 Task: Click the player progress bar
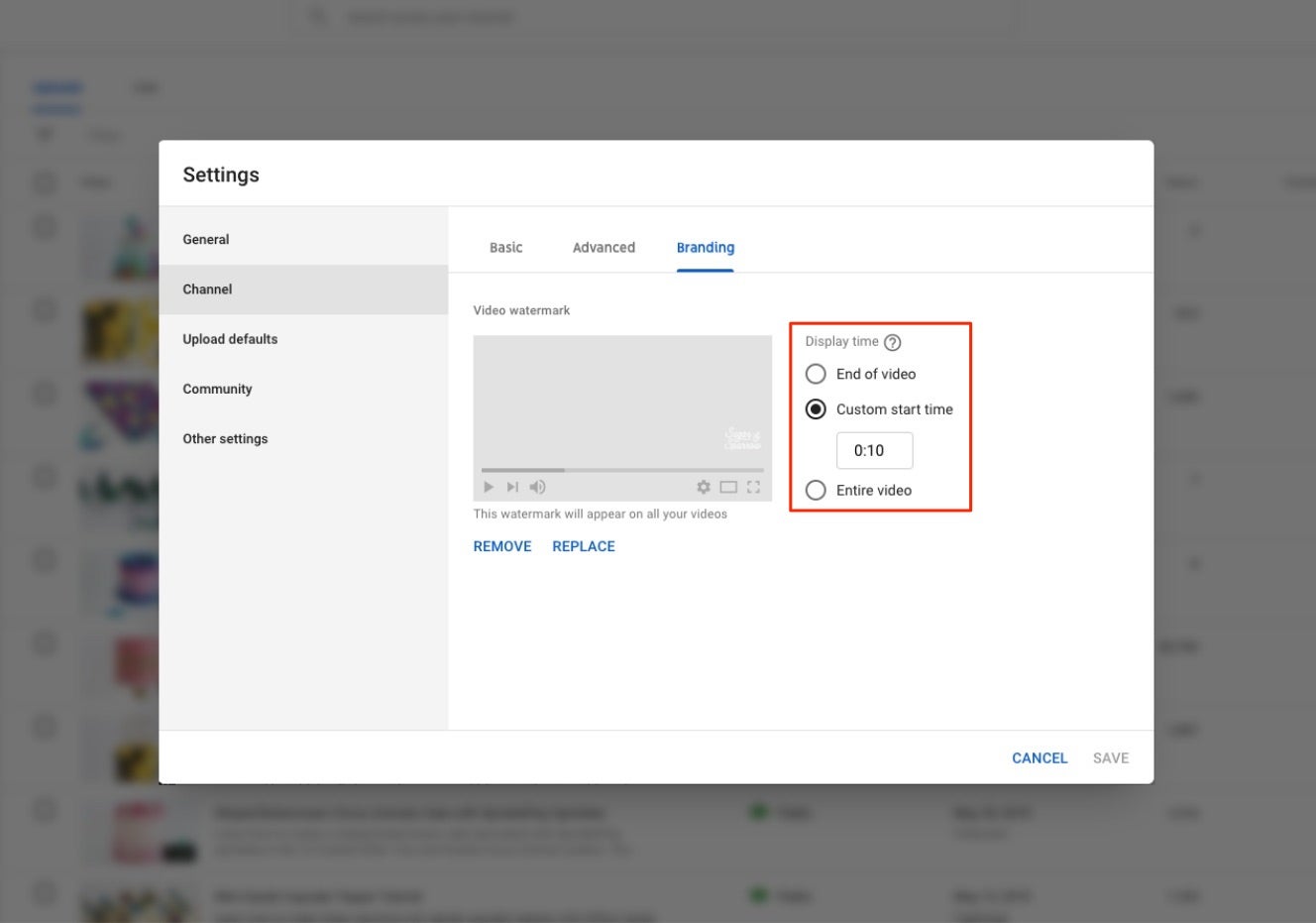click(x=621, y=469)
